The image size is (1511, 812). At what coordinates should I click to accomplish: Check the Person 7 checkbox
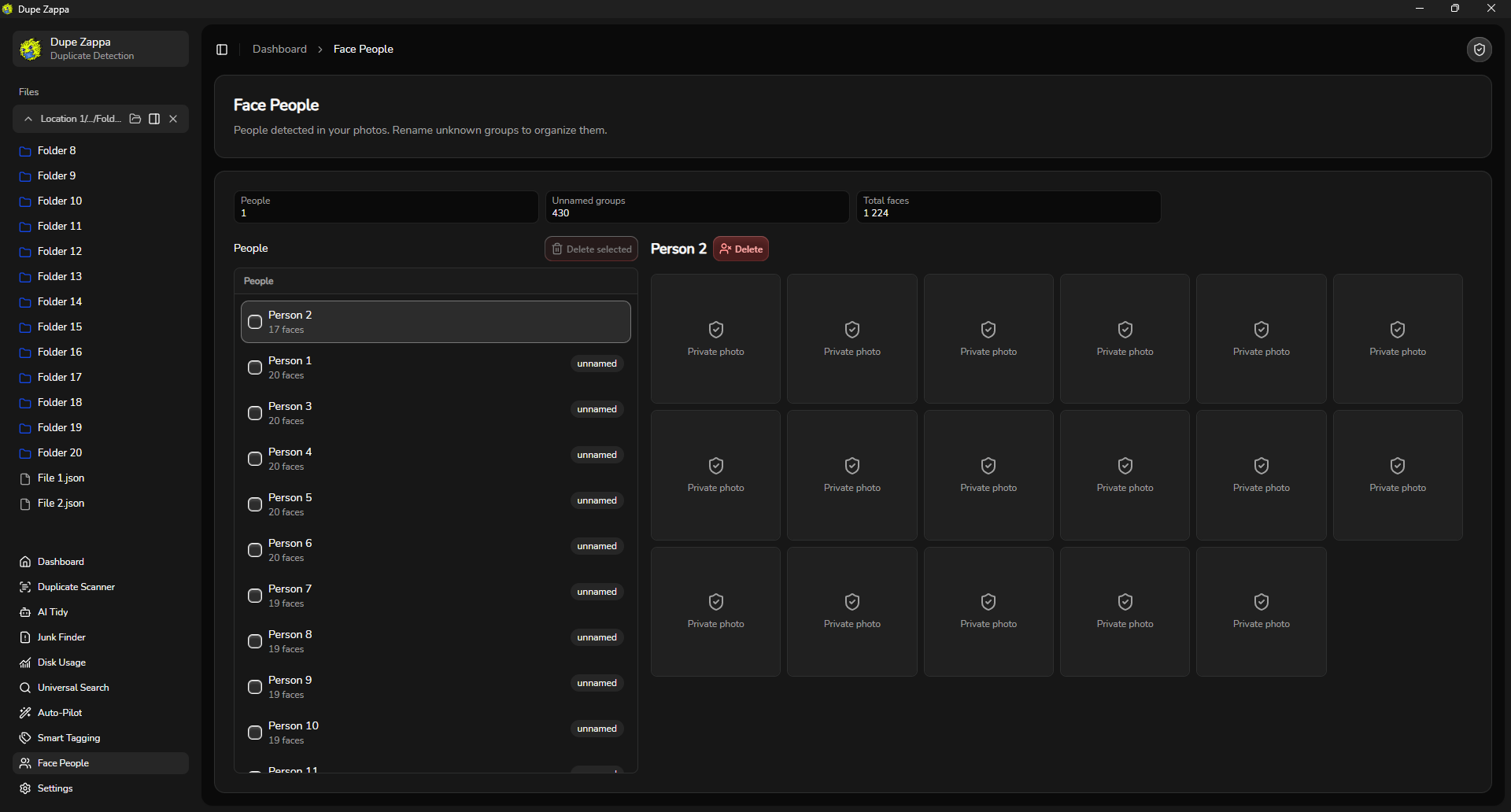[x=255, y=596]
